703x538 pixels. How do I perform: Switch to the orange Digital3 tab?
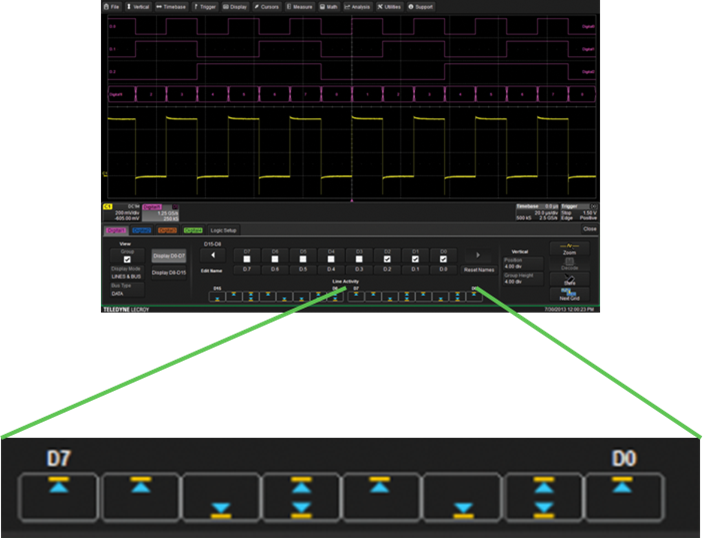click(167, 230)
